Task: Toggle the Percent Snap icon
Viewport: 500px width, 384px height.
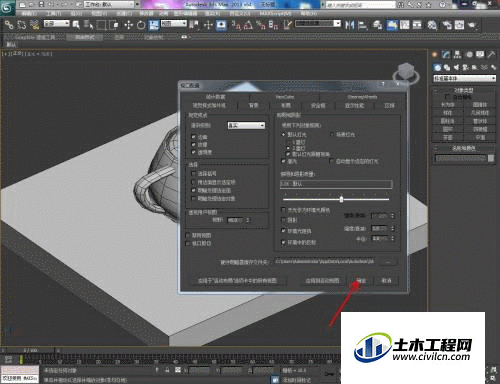Action: click(261, 25)
